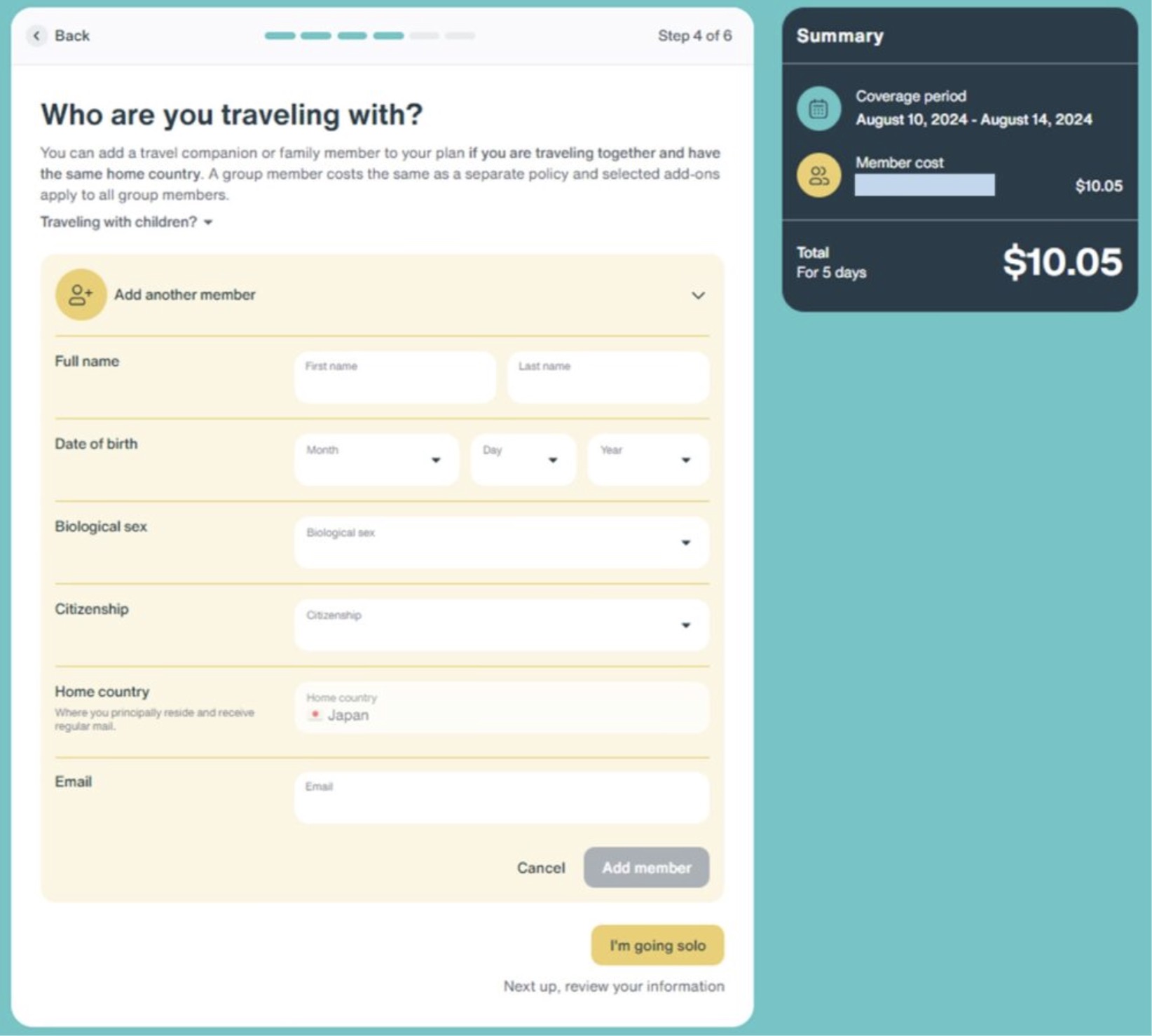Click the Home country field
The width and height of the screenshot is (1152, 1036).
[501, 708]
